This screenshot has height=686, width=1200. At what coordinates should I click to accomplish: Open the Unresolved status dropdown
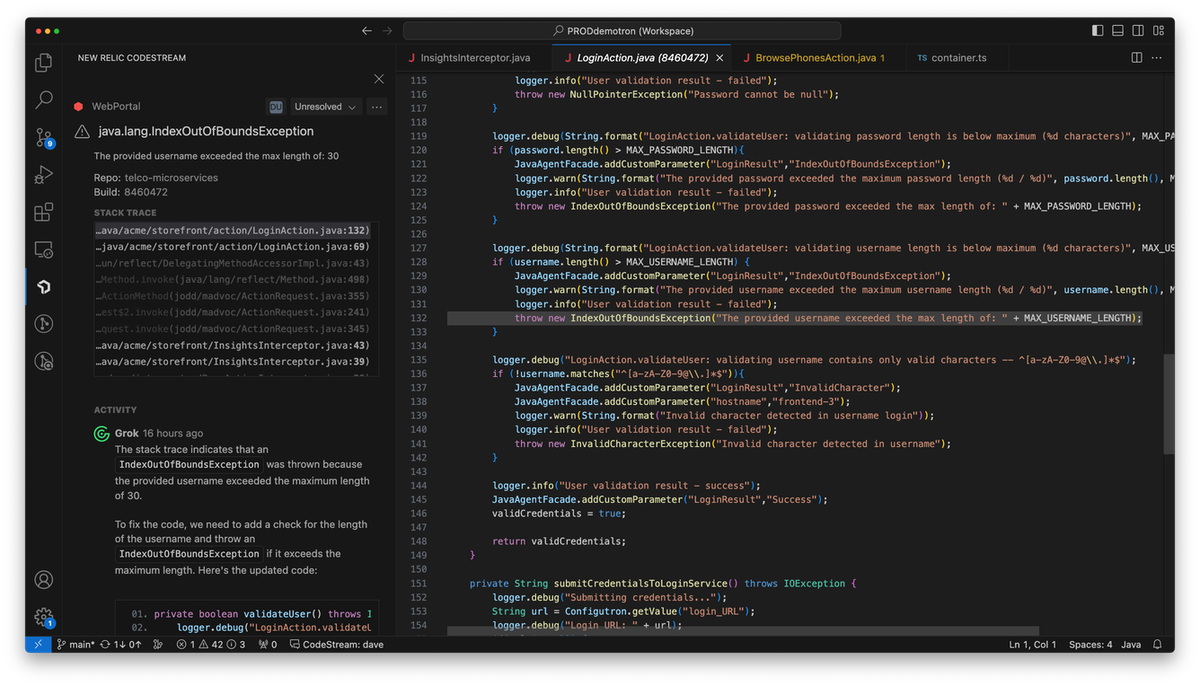tap(324, 107)
